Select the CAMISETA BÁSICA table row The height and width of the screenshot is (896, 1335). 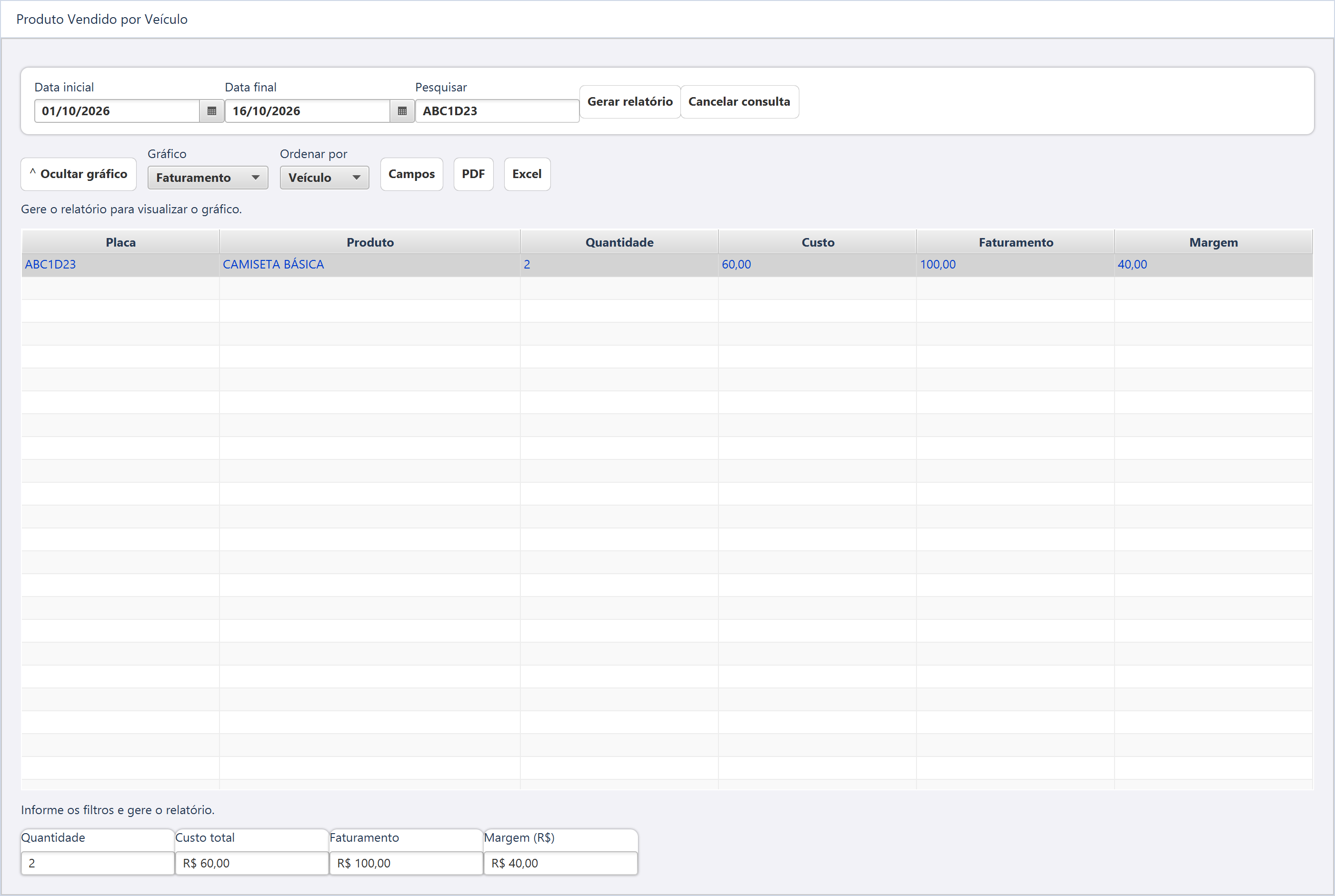coord(667,265)
